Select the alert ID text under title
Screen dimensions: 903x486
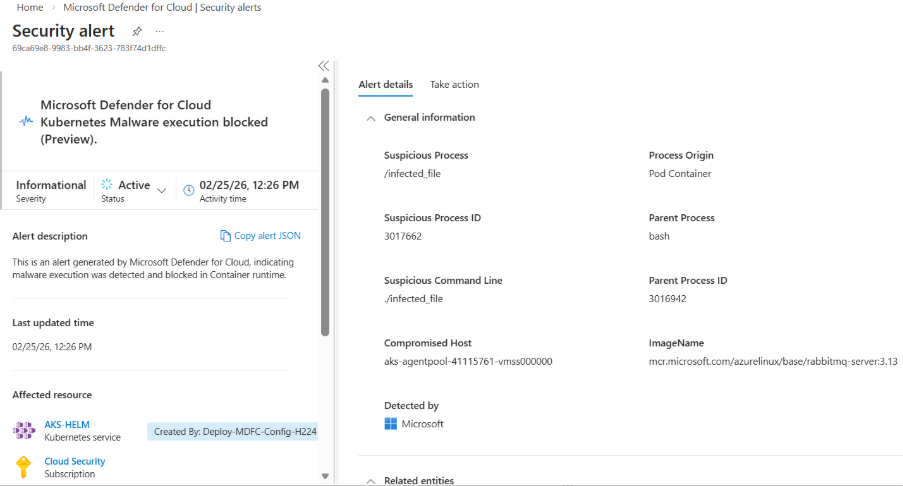tap(89, 48)
